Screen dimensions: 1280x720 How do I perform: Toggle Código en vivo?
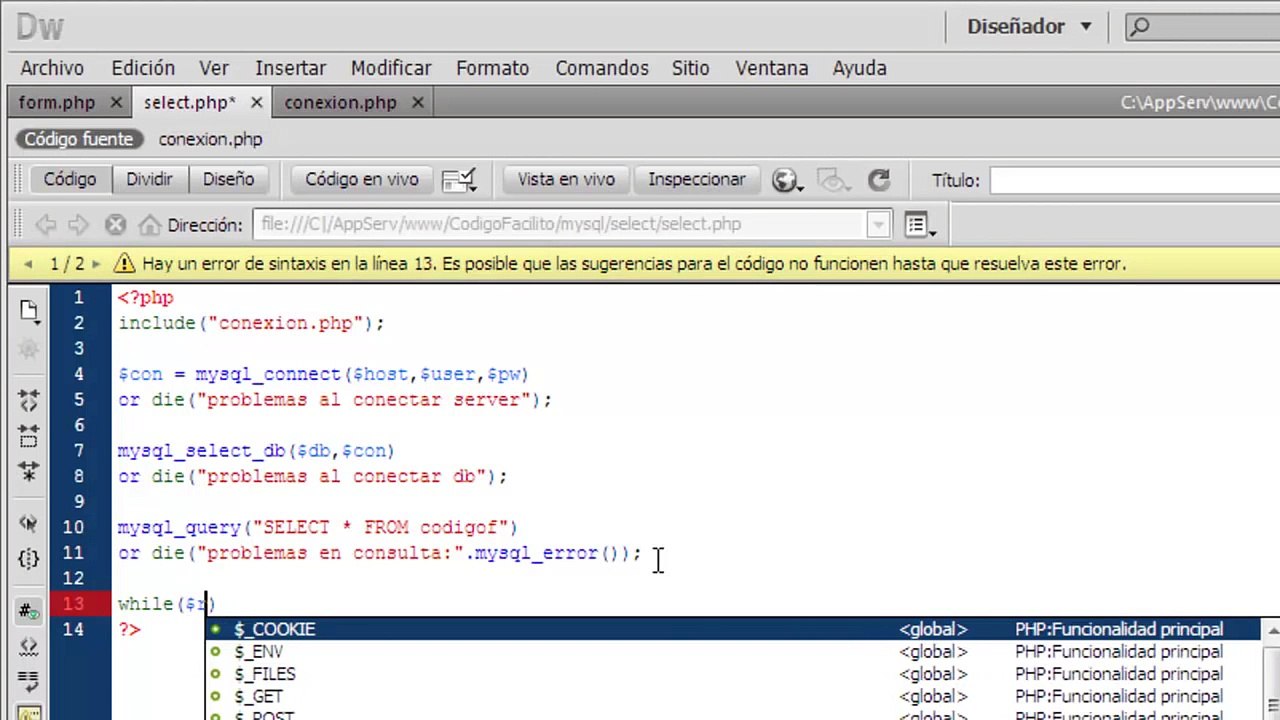361,179
